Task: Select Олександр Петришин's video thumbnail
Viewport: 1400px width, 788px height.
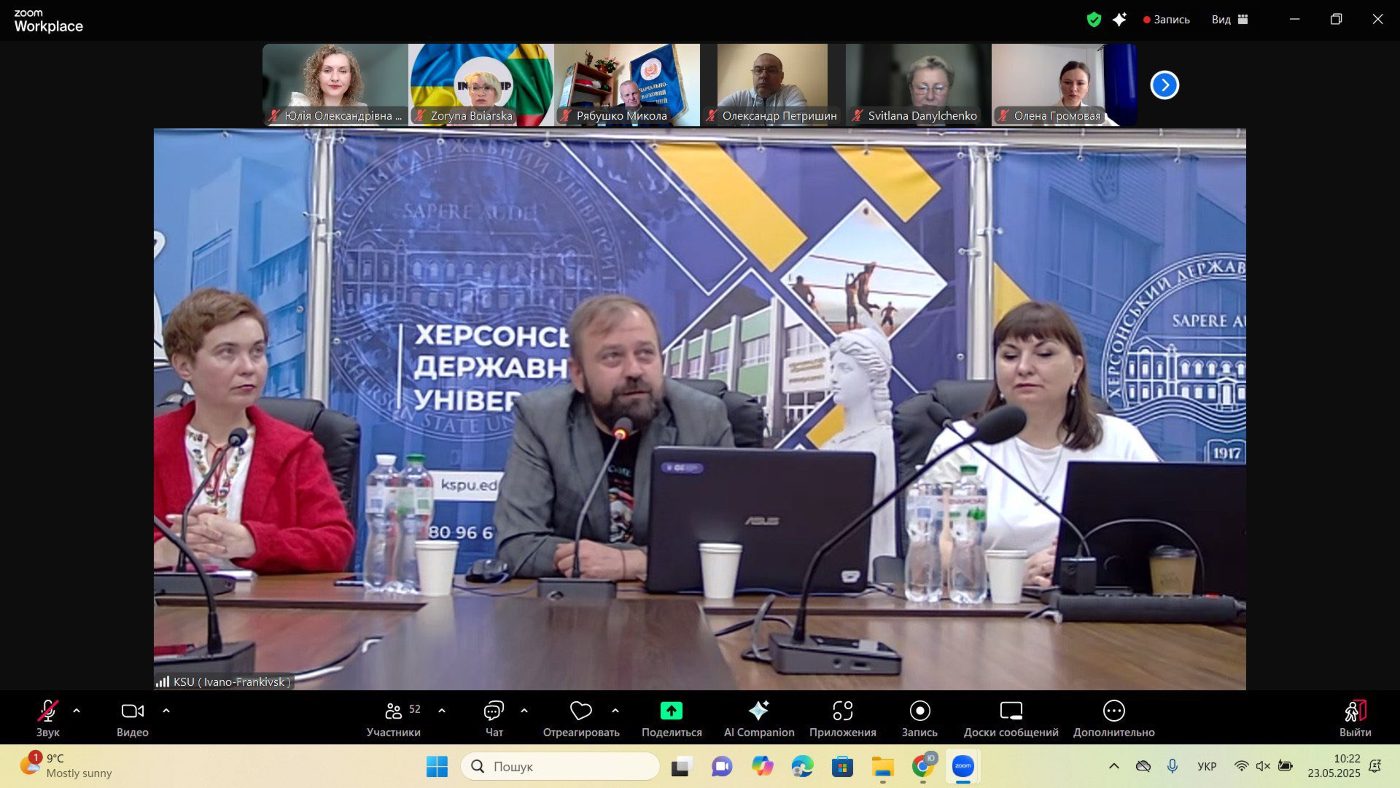Action: point(773,85)
